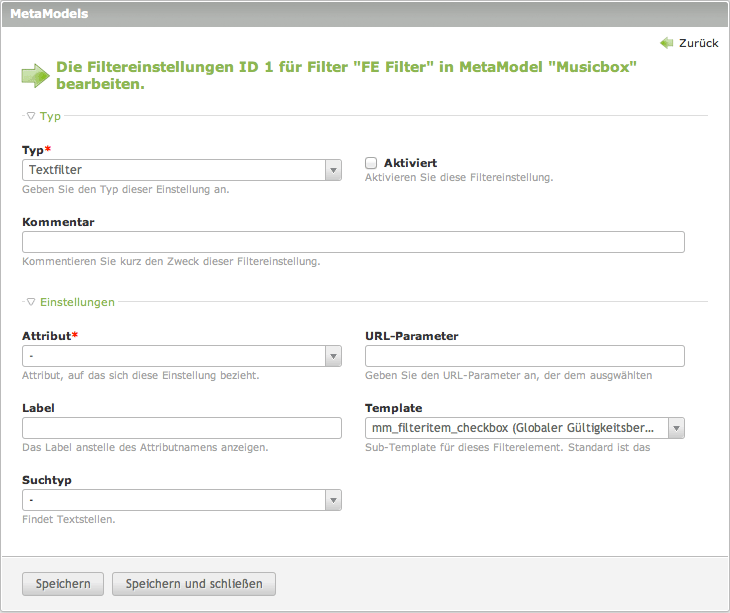Follow the Zurück link text
Image resolution: width=730 pixels, height=613 pixels.
698,43
